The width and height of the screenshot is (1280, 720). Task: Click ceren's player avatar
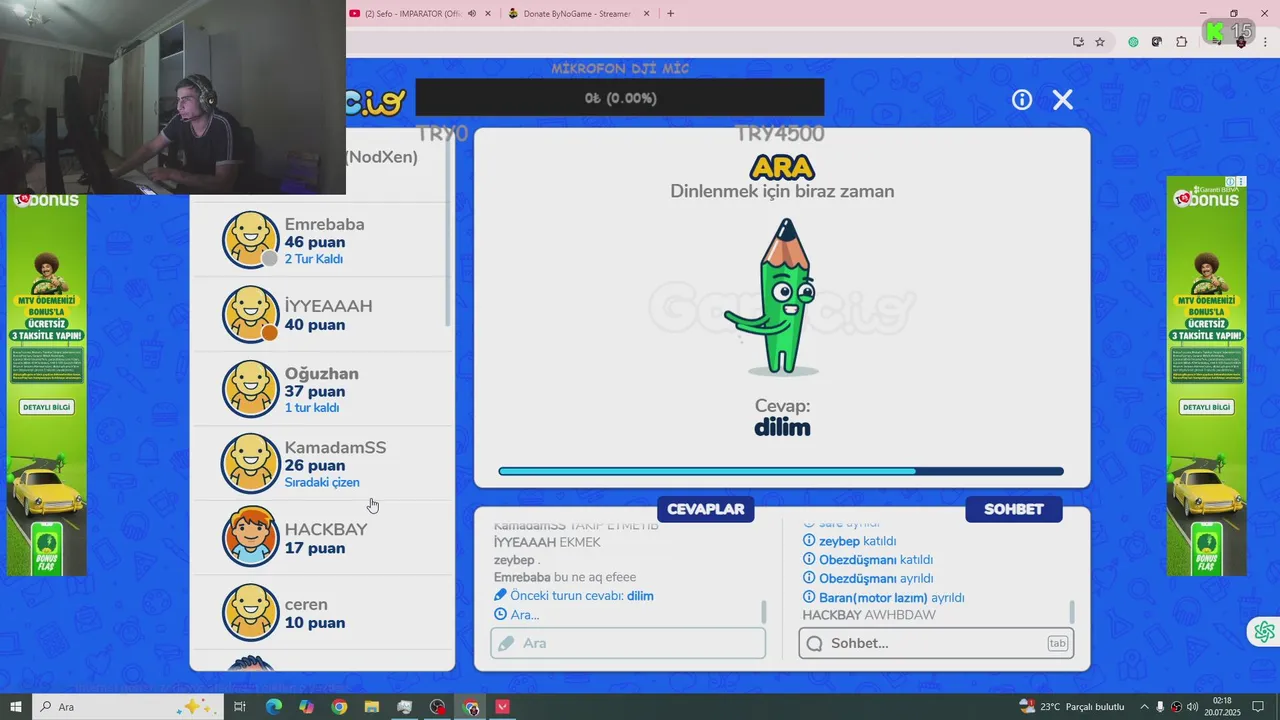[250, 612]
